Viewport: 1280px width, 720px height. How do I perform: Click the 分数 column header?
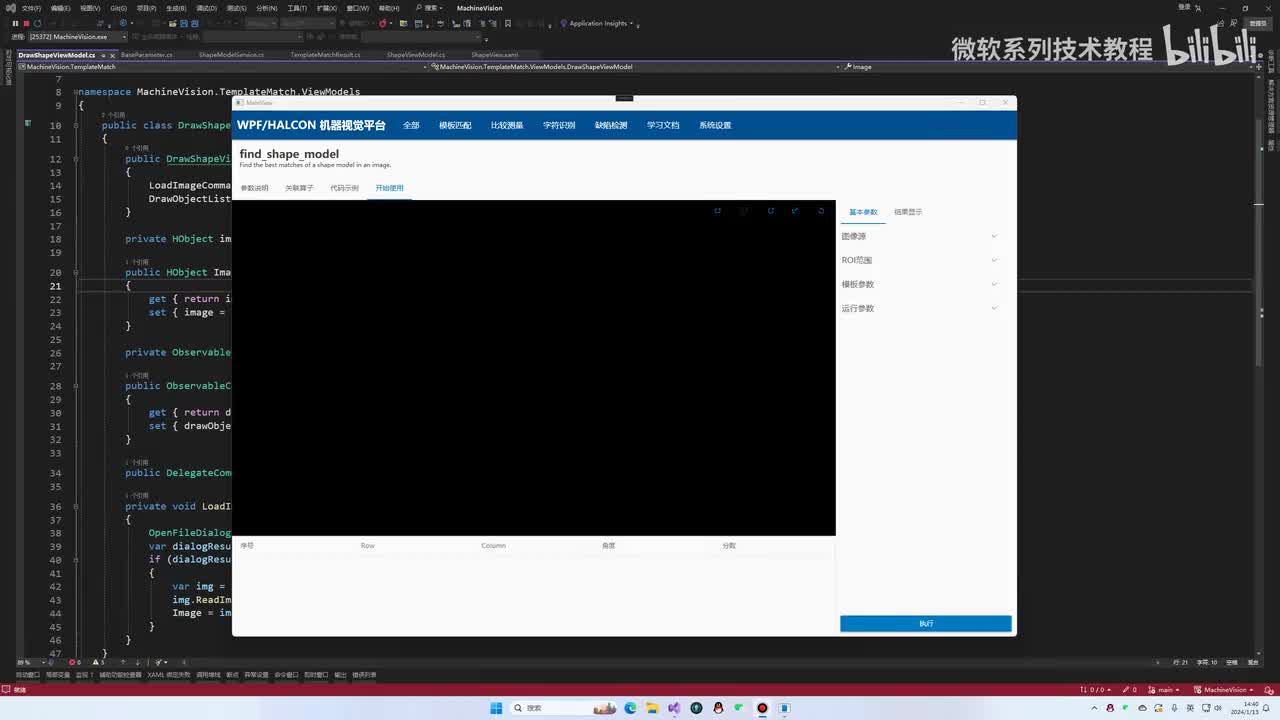729,546
